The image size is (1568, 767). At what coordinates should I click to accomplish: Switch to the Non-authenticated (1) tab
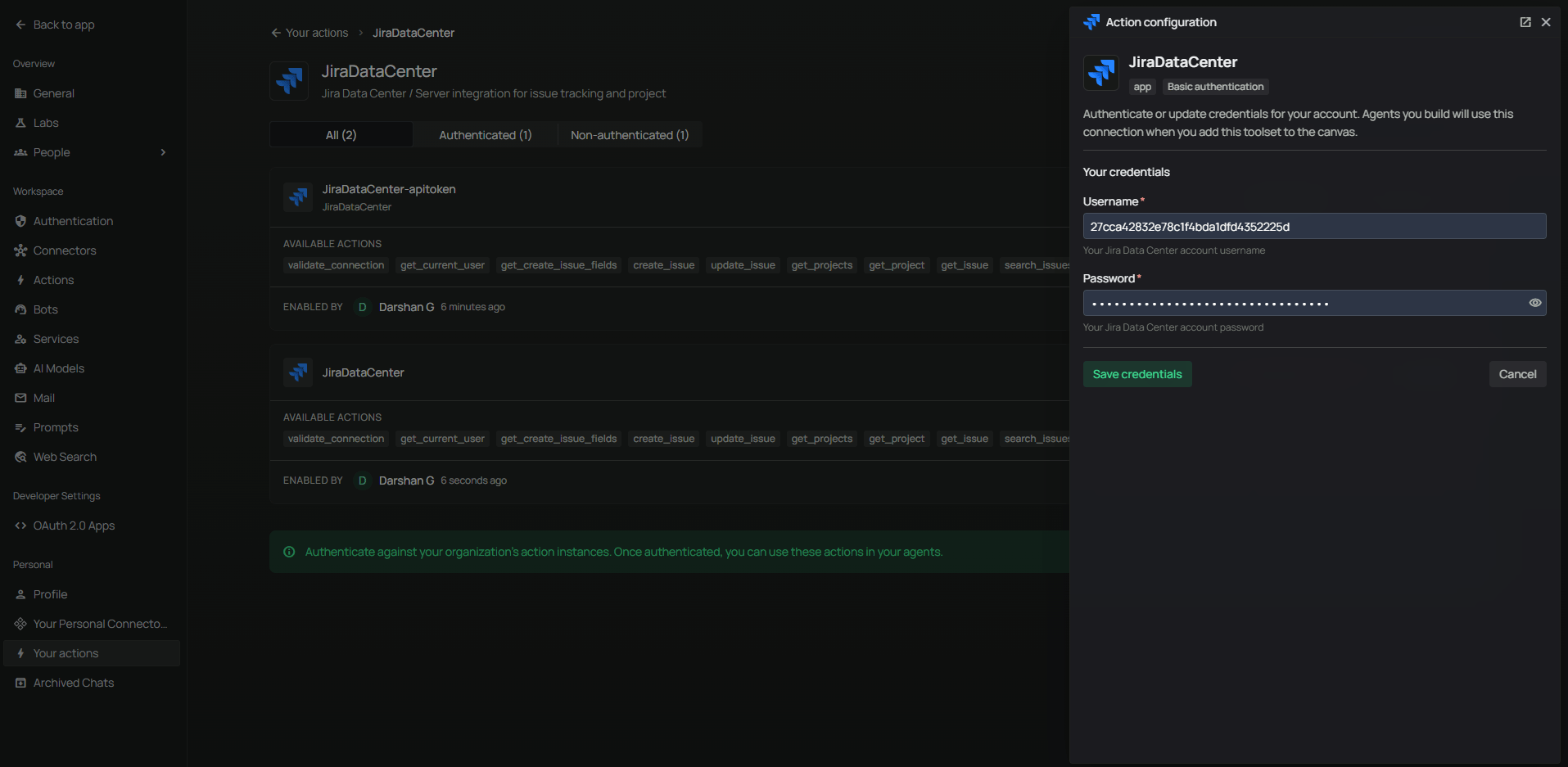pos(630,135)
